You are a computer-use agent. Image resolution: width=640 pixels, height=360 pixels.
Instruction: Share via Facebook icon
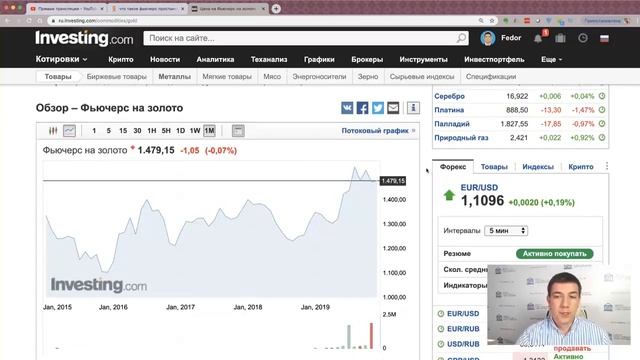(362, 108)
